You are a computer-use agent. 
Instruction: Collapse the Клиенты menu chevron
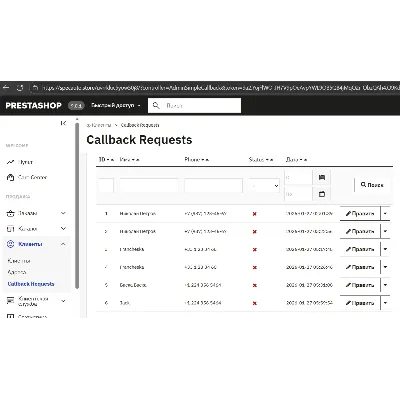(x=63, y=244)
